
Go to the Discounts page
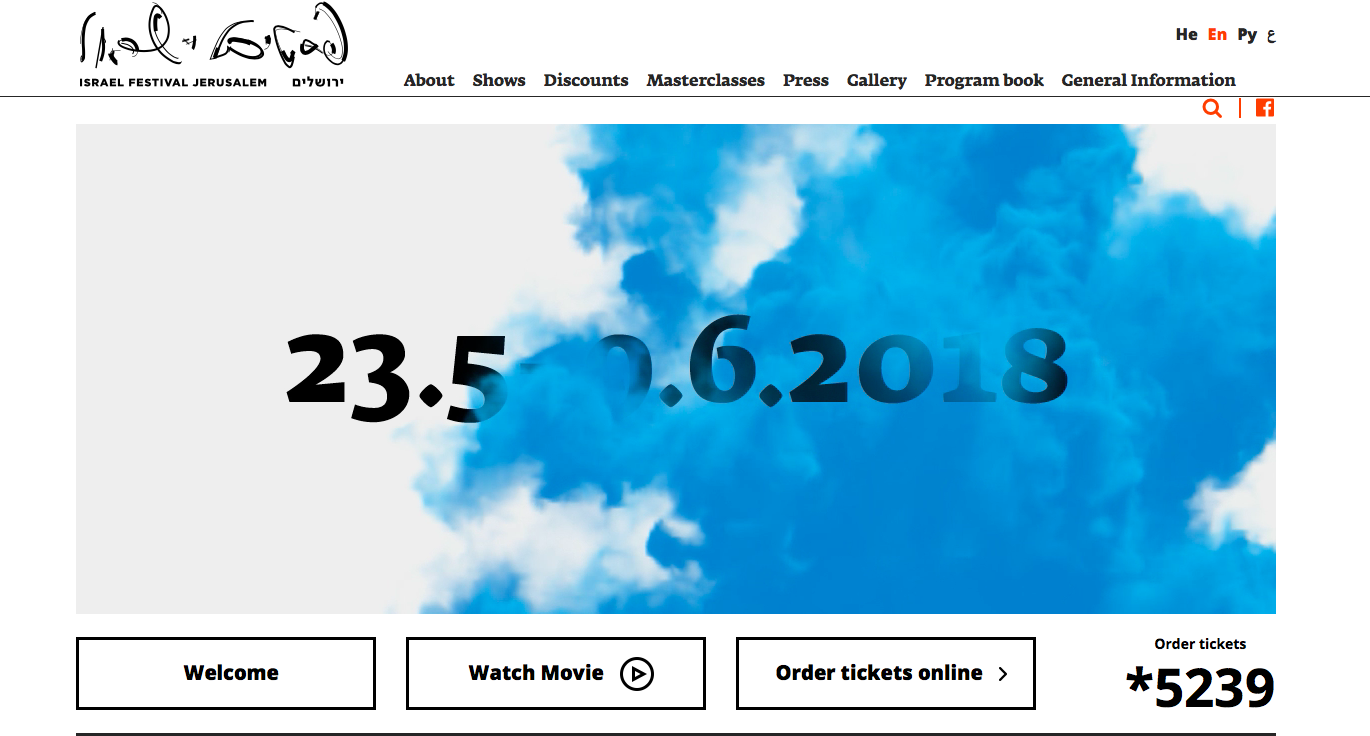coord(586,80)
